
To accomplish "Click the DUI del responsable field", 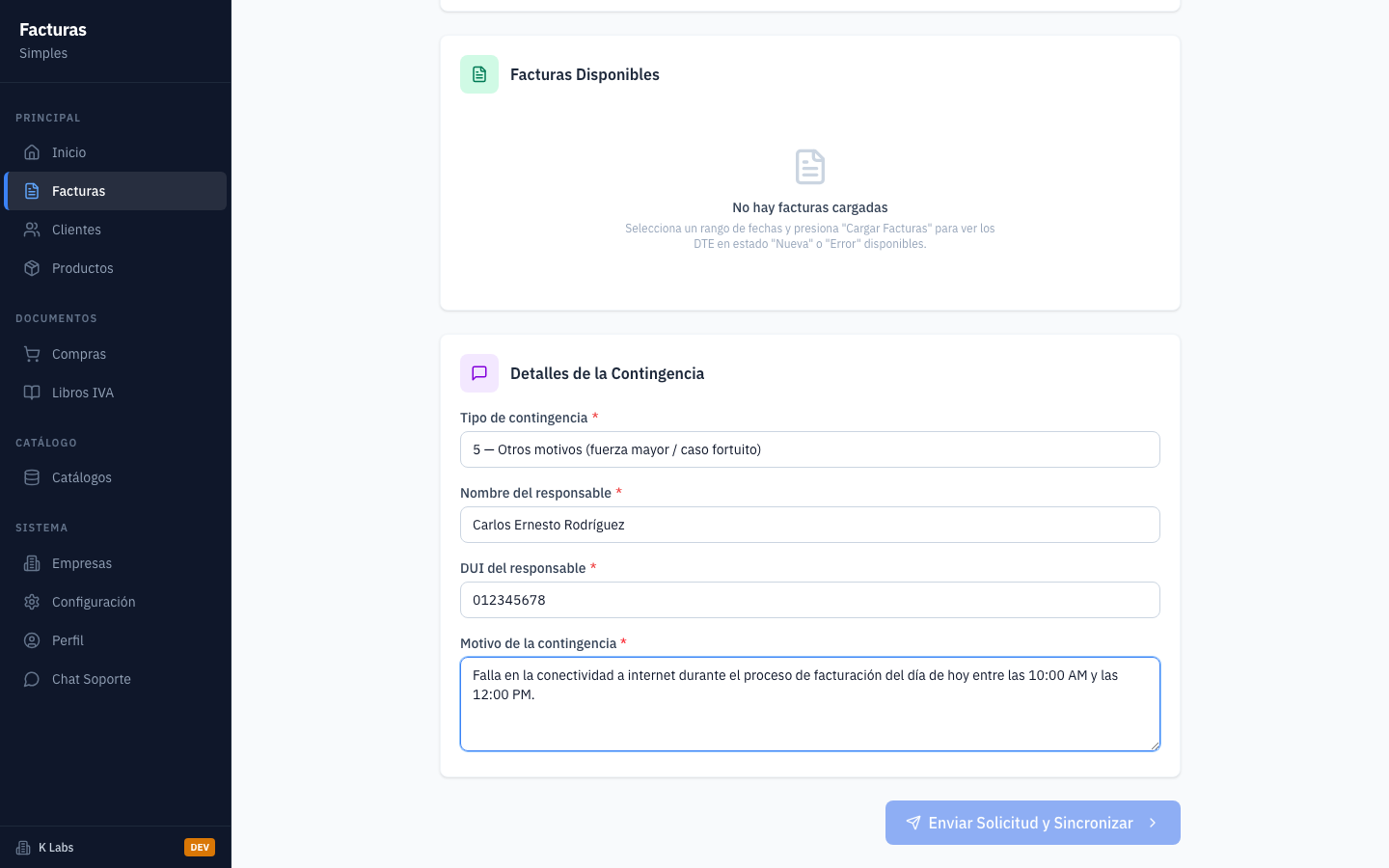I will [810, 600].
